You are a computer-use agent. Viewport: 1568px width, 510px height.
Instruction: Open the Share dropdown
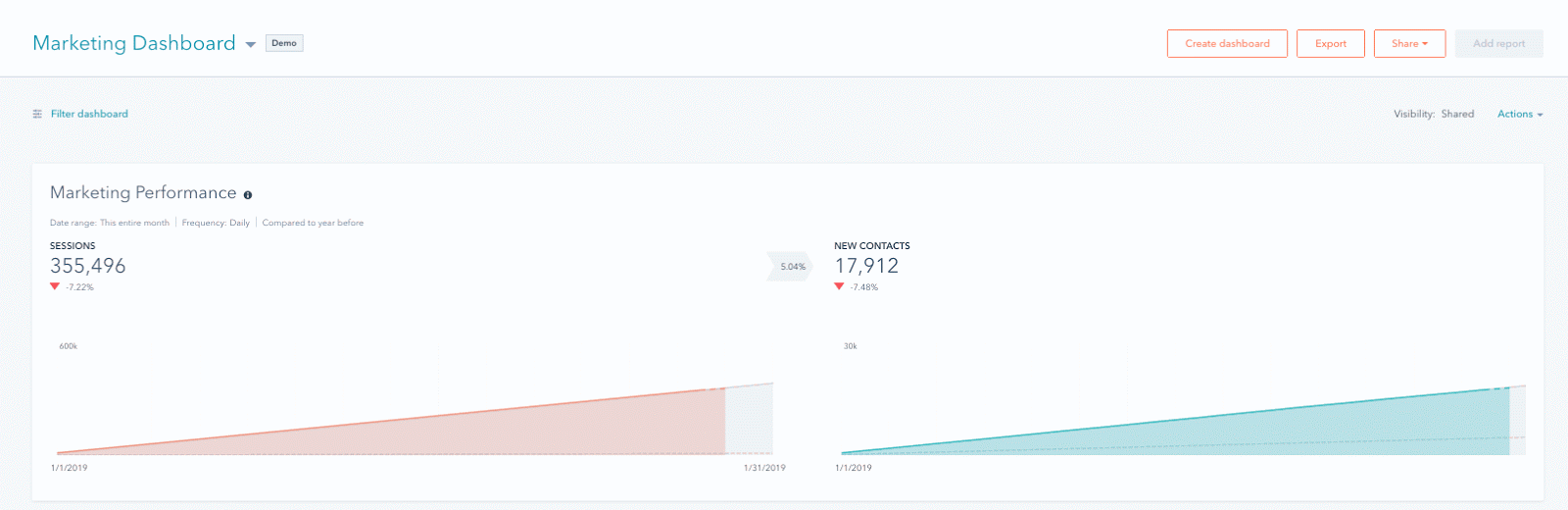point(1409,43)
